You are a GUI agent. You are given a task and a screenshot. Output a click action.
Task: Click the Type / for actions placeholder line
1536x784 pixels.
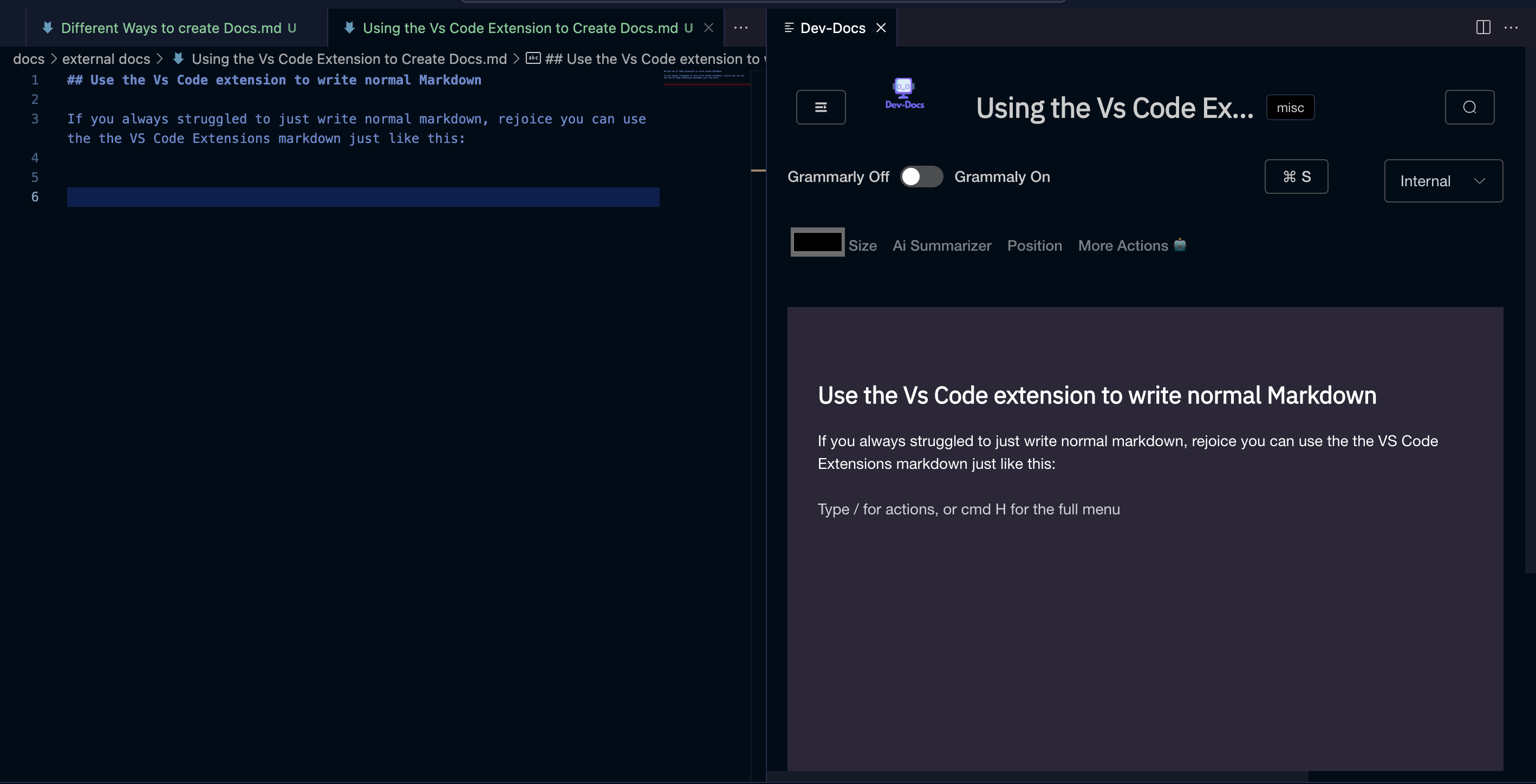click(968, 509)
